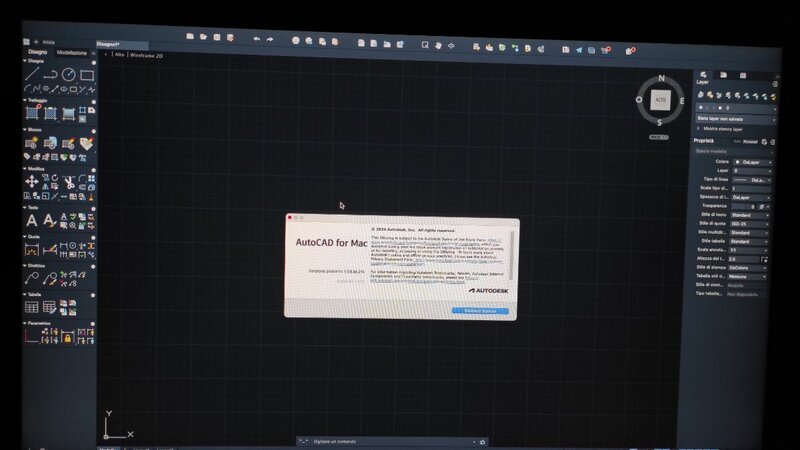This screenshot has height=450, width=800.
Task: Click the home grid icon left of Inizia
Action: tap(26, 41)
